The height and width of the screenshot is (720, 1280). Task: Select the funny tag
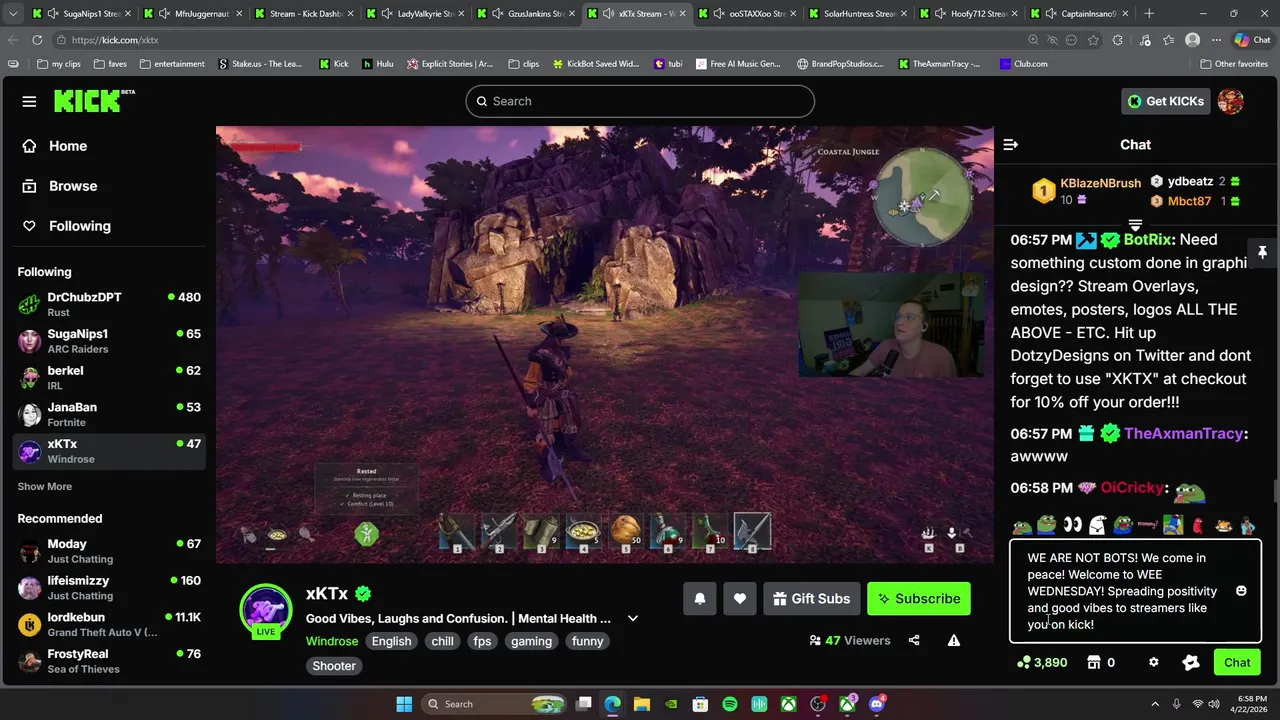(x=588, y=641)
